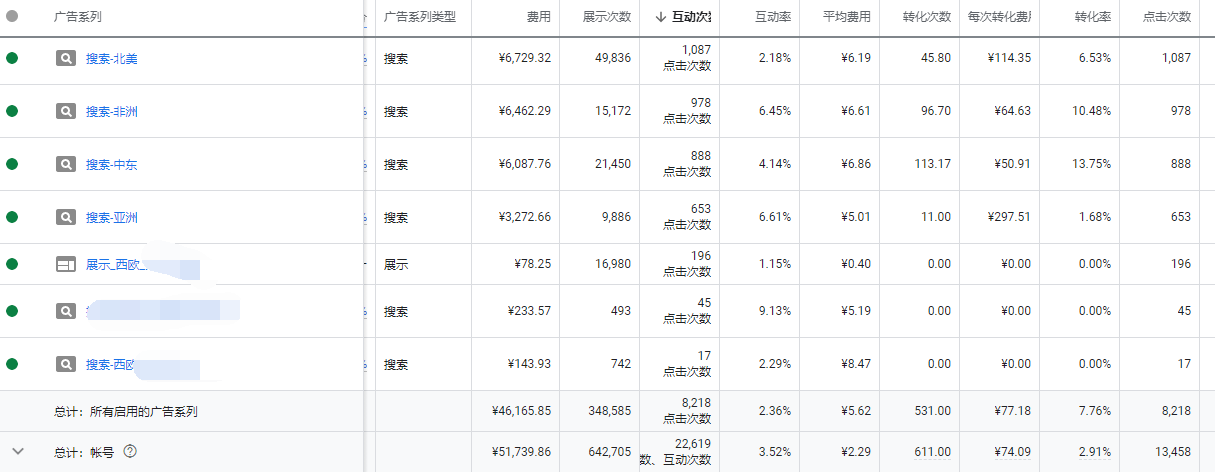Toggle the green status dot for 展示_西欧

click(12, 264)
